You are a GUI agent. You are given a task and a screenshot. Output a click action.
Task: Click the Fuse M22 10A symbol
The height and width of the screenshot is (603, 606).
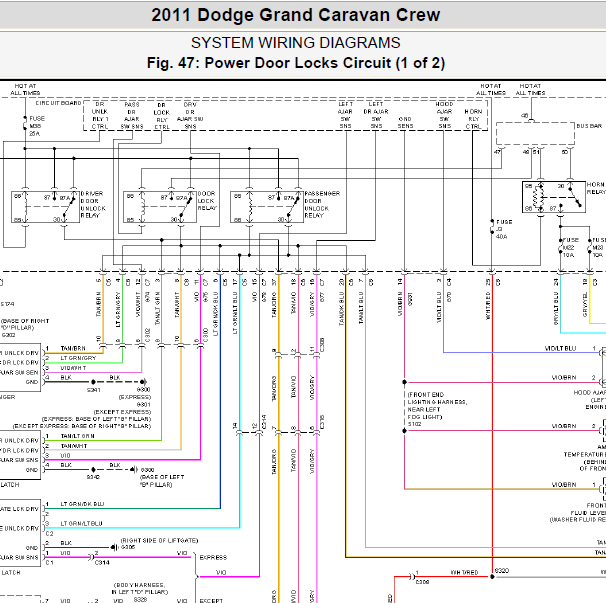click(x=560, y=247)
